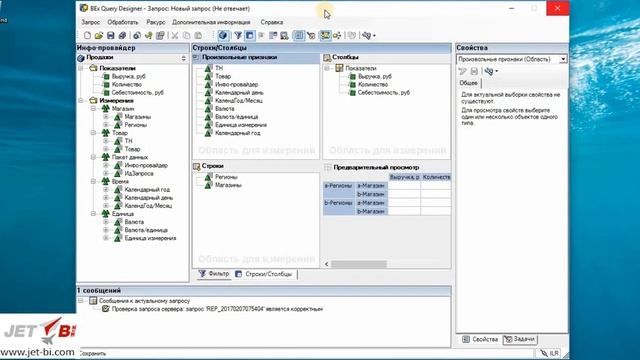Viewport: 640px width, 360px height.
Task: Click the Продажи panel up/down spinner
Action: tap(183, 59)
